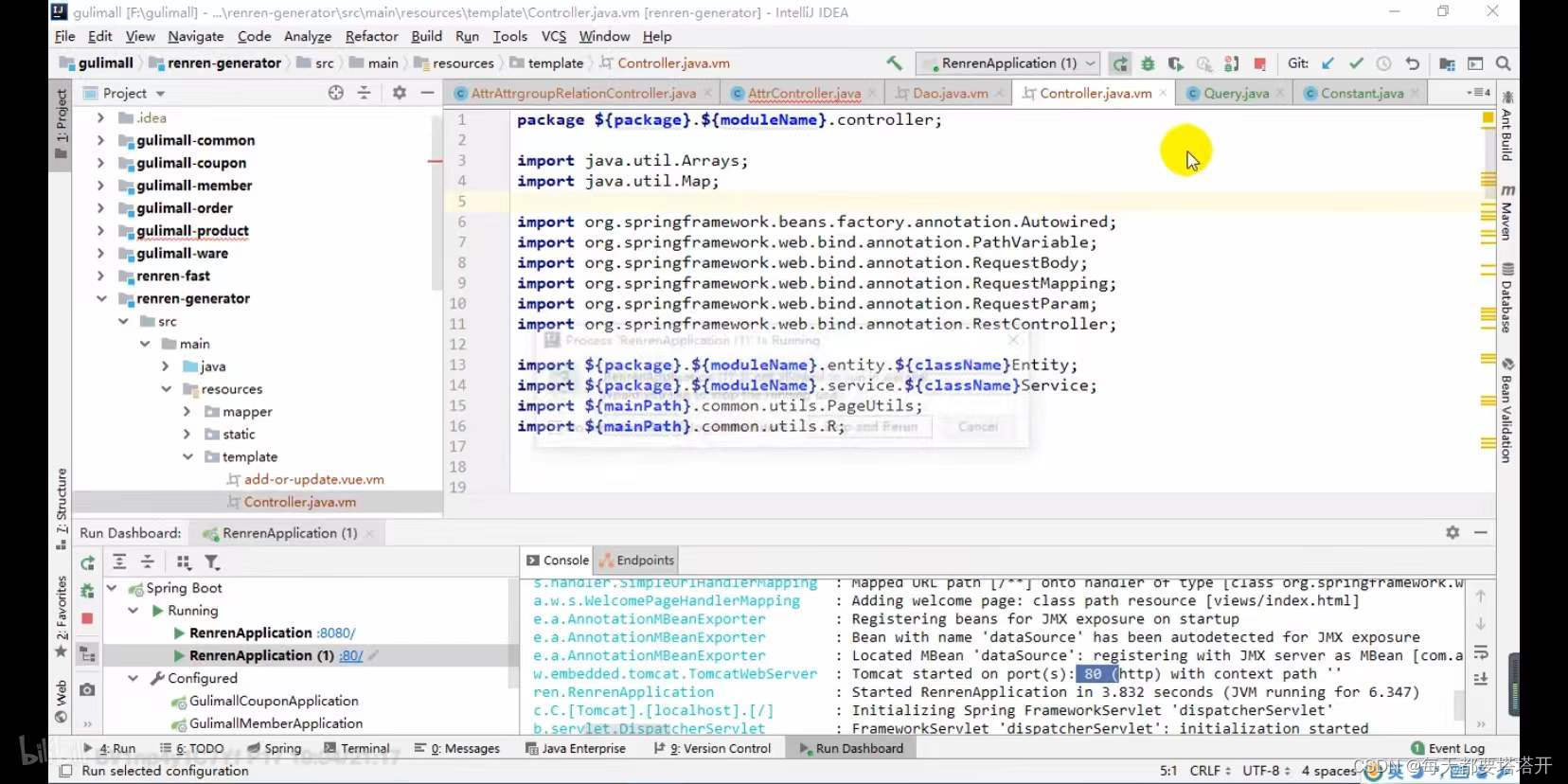
Task: Run with coverage icon in toolbar
Action: pyautogui.click(x=1175, y=63)
